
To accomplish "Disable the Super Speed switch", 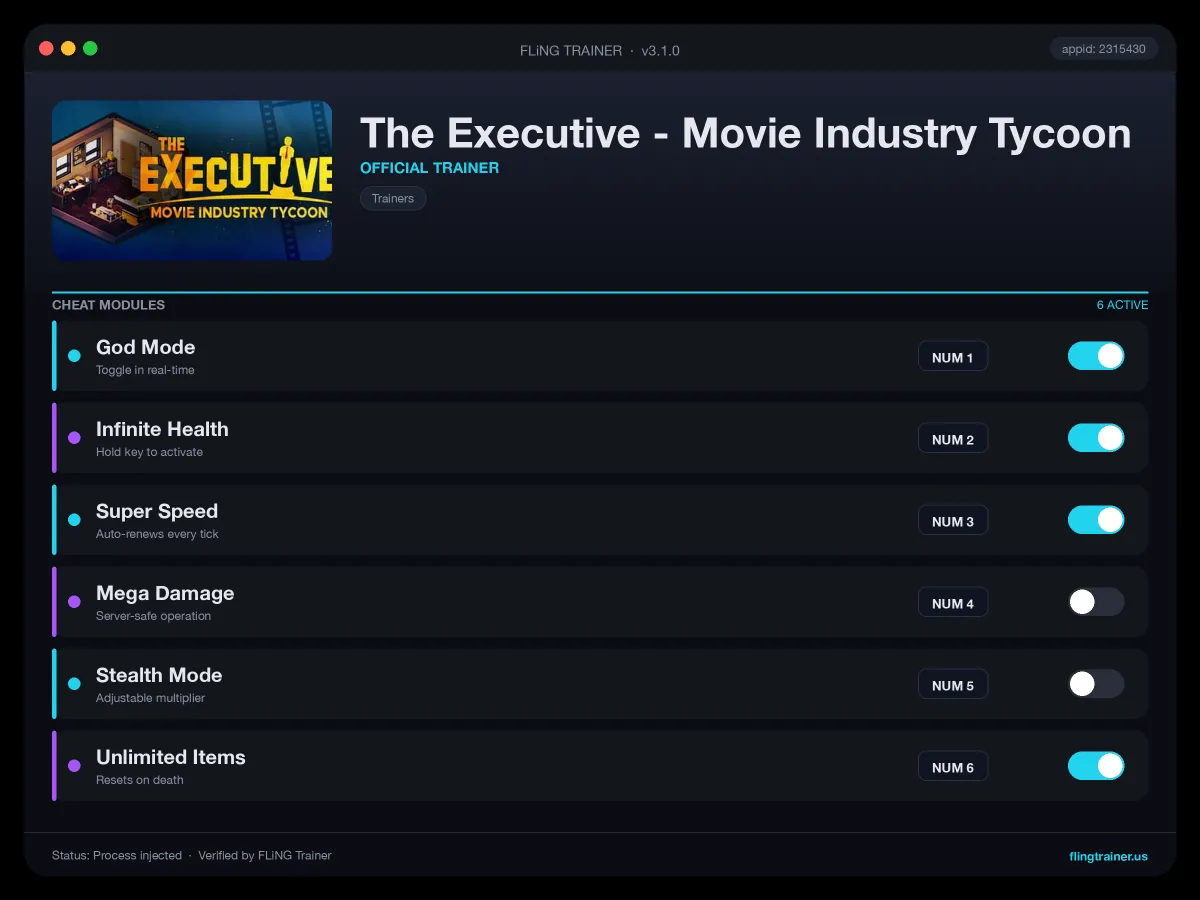I will (x=1096, y=520).
